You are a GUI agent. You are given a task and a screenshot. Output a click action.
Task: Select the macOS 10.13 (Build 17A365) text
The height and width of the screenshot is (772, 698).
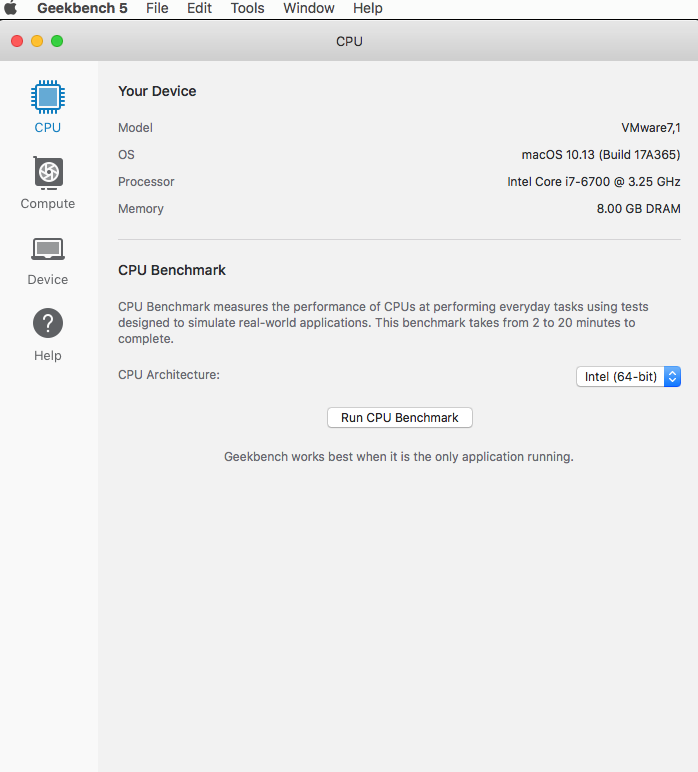pos(601,155)
